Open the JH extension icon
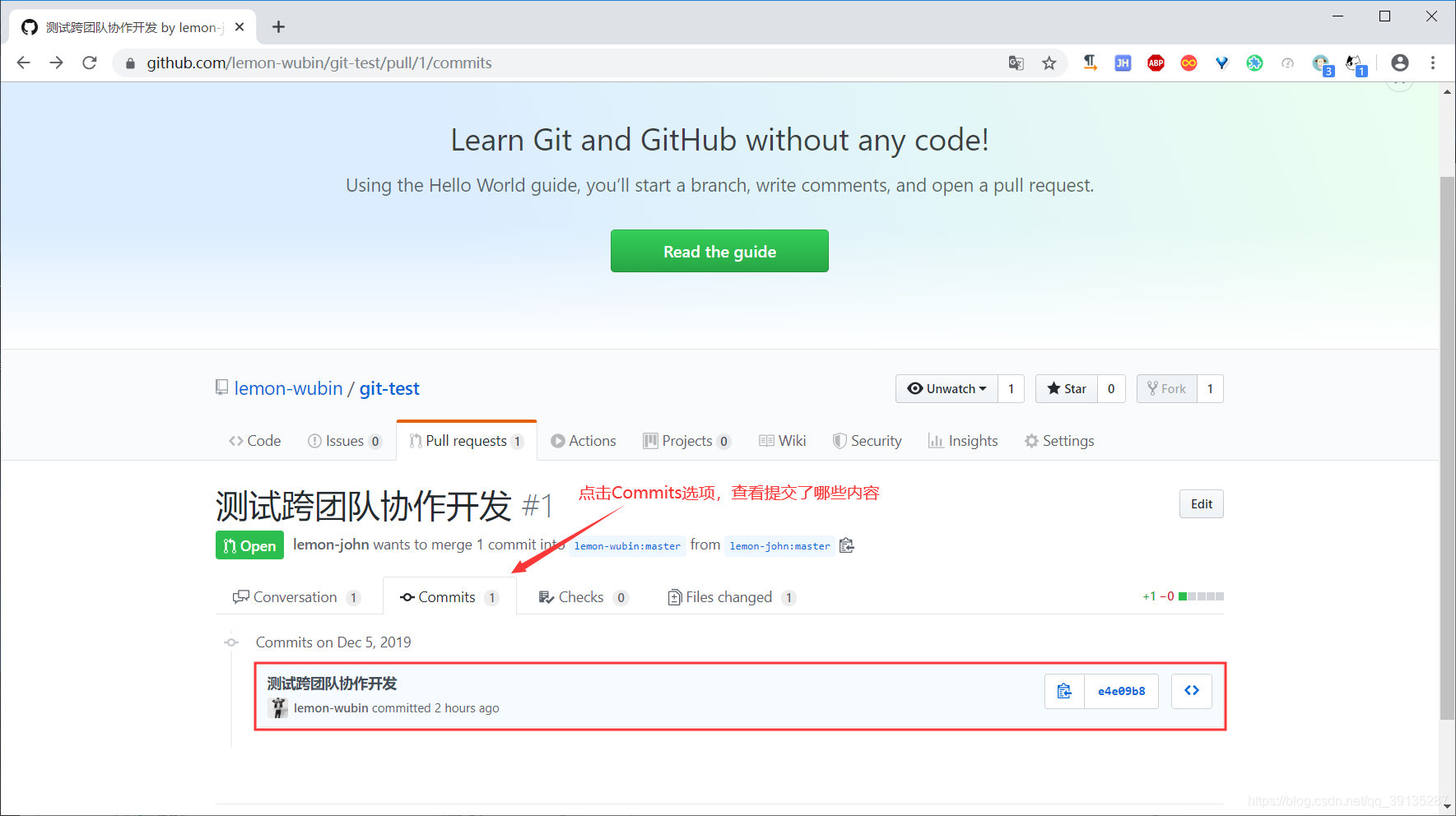Viewport: 1456px width, 816px height. tap(1123, 63)
